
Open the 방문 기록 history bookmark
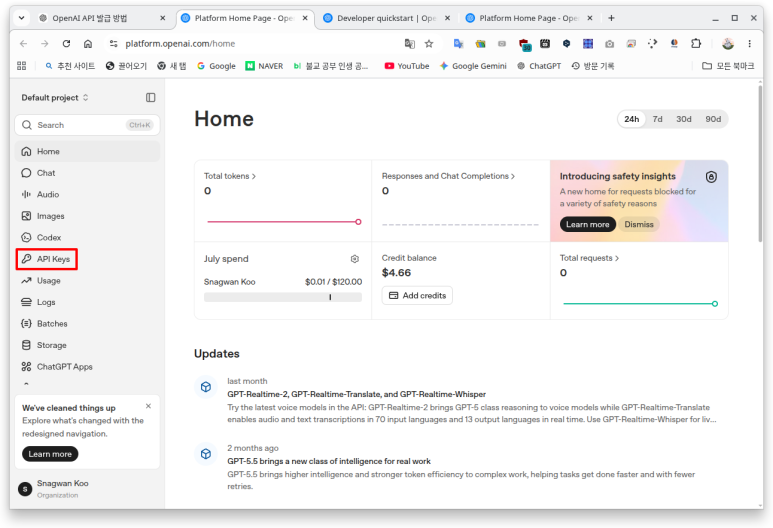[x=593, y=66]
